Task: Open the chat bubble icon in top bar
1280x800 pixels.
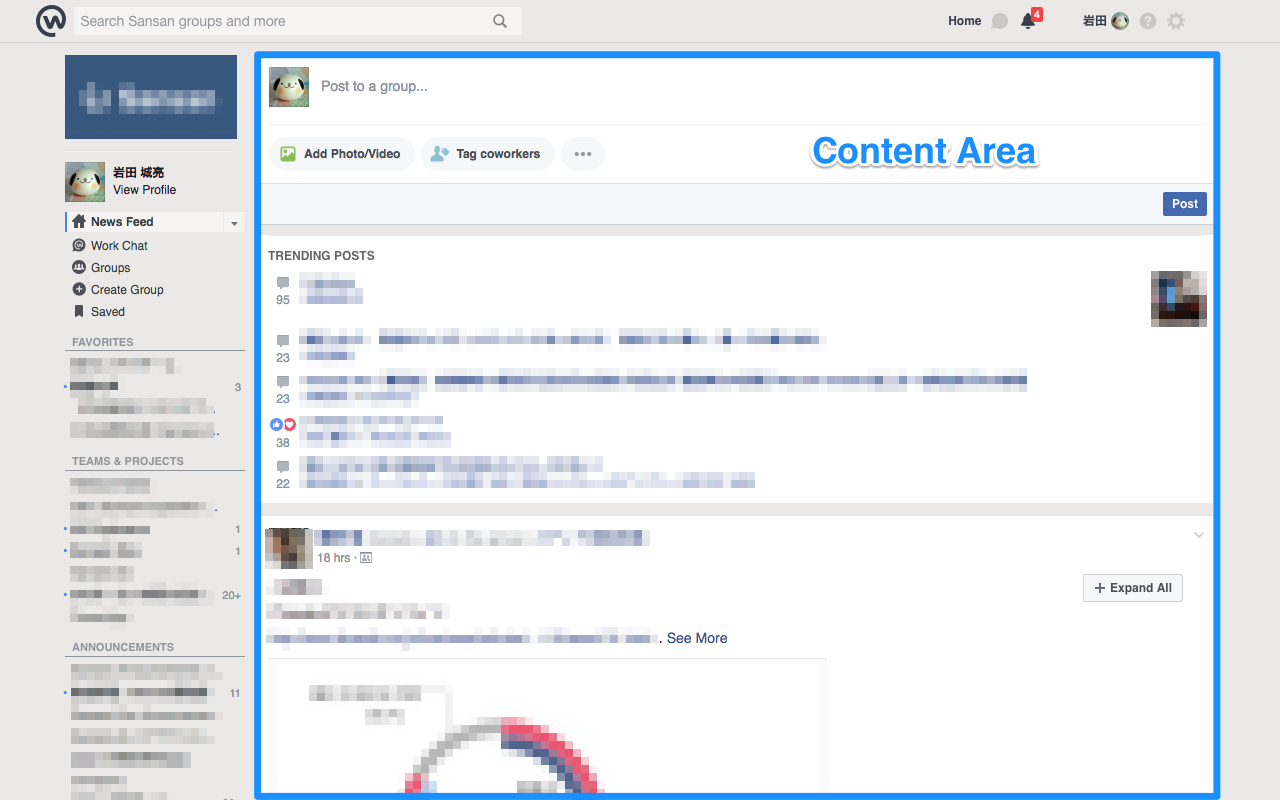Action: [1000, 21]
